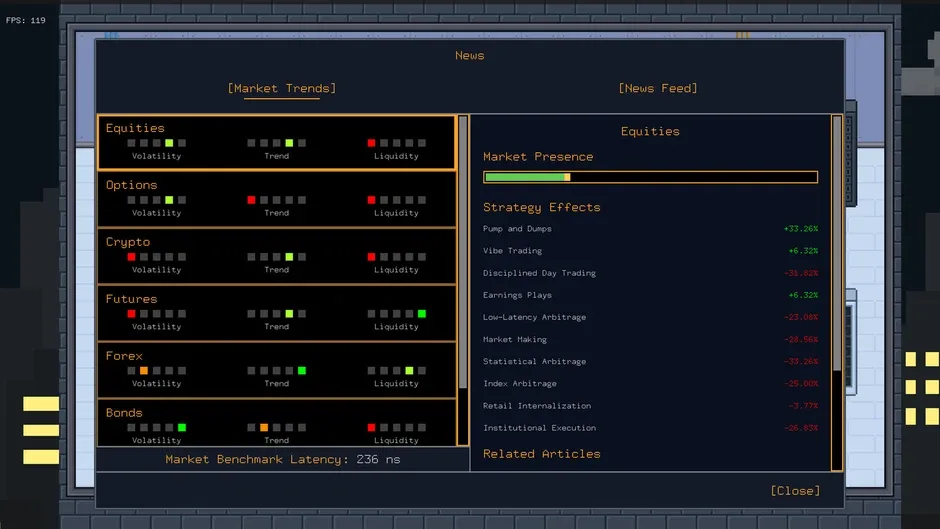The height and width of the screenshot is (529, 940).
Task: Click Disciplined Day Trading strategy
Action: 539,273
